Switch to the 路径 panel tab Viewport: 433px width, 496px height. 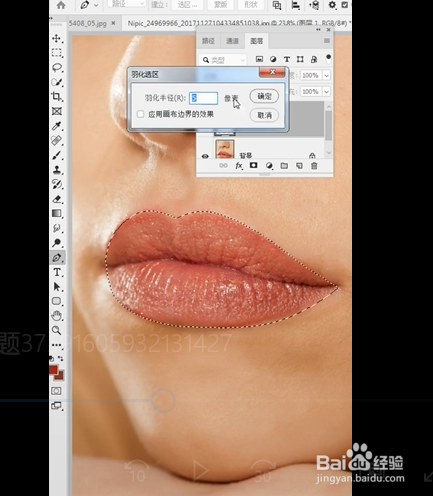pos(208,41)
